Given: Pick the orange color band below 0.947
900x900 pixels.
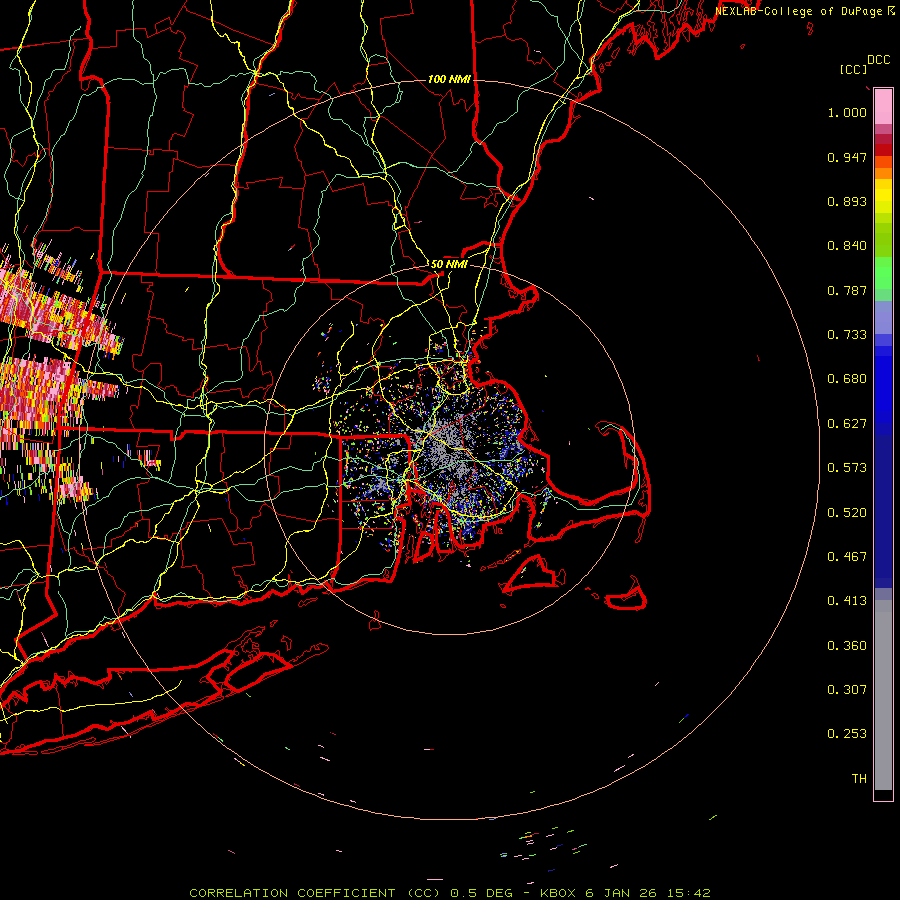Looking at the screenshot, I should point(883,173).
